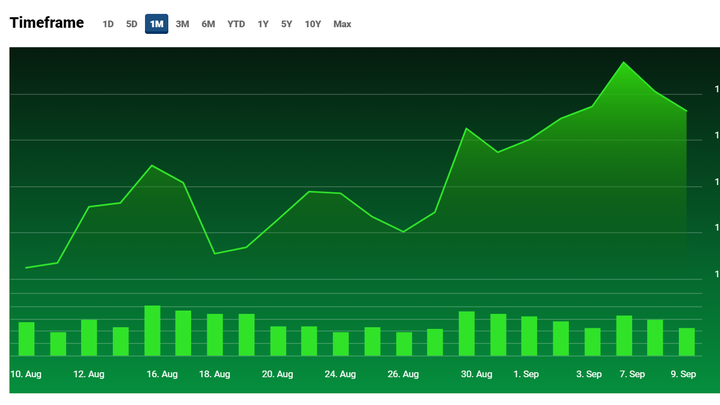
Task: Click the price peak point at 16. Aug
Action: [152, 165]
